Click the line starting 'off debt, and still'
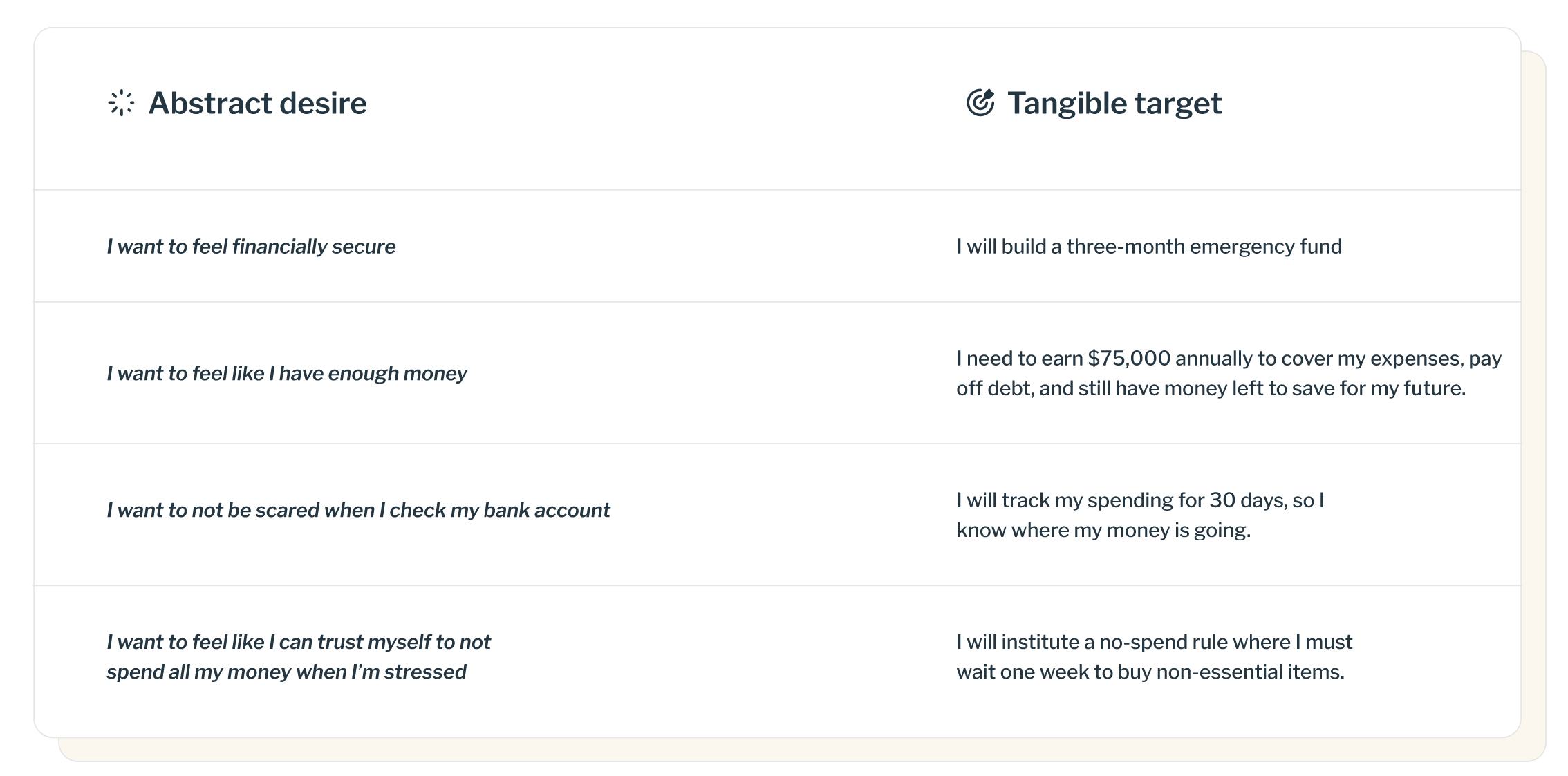The height and width of the screenshot is (776, 1568). click(1211, 388)
